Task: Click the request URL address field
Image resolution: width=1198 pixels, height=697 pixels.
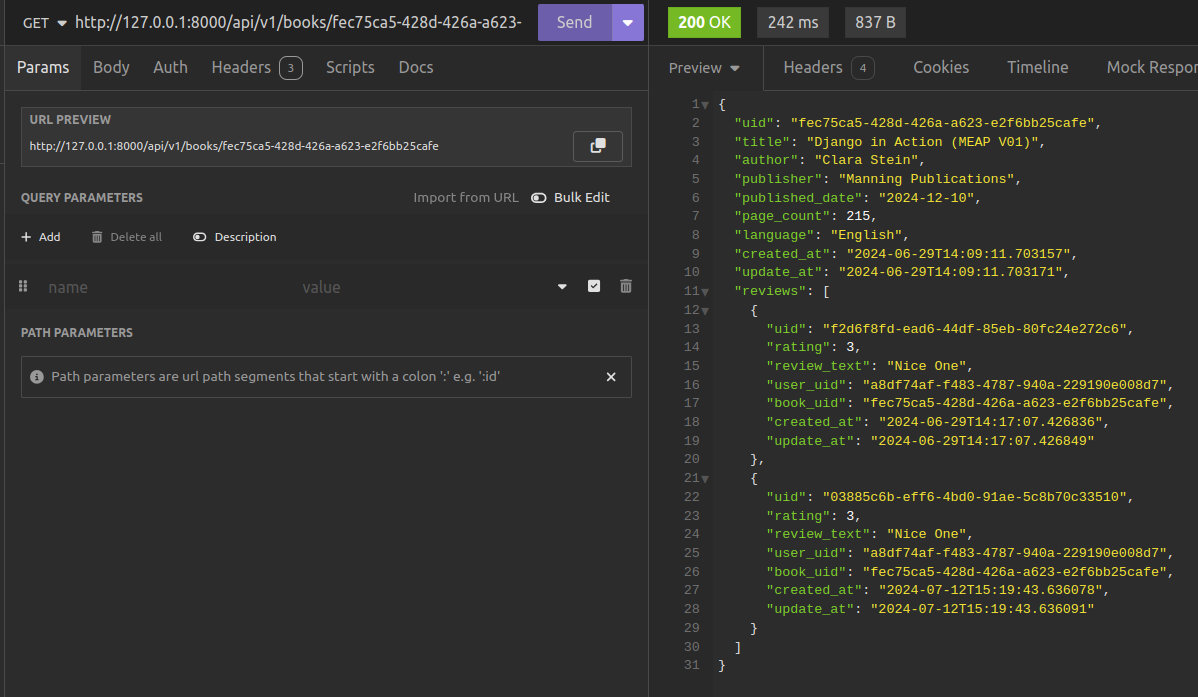Action: tap(298, 22)
